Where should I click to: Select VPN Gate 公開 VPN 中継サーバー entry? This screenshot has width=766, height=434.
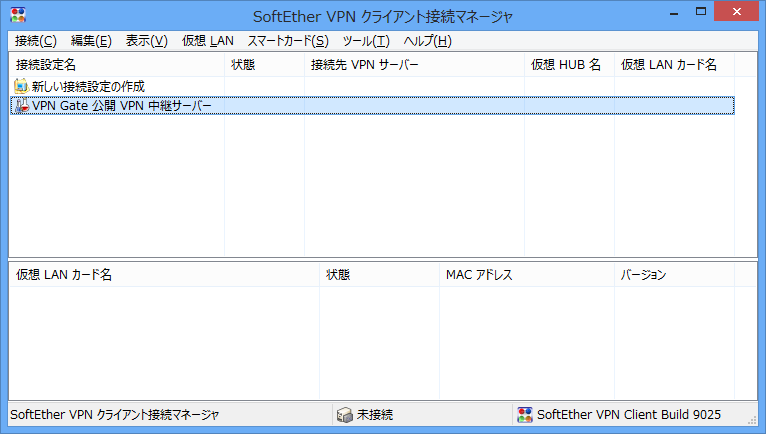click(122, 106)
